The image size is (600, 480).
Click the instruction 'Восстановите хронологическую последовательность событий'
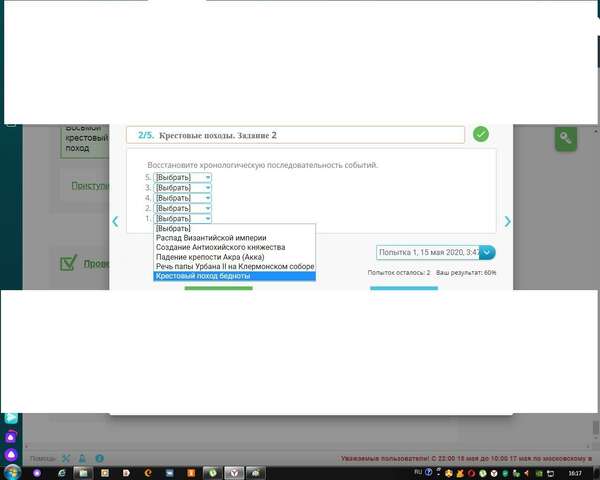coord(262,165)
